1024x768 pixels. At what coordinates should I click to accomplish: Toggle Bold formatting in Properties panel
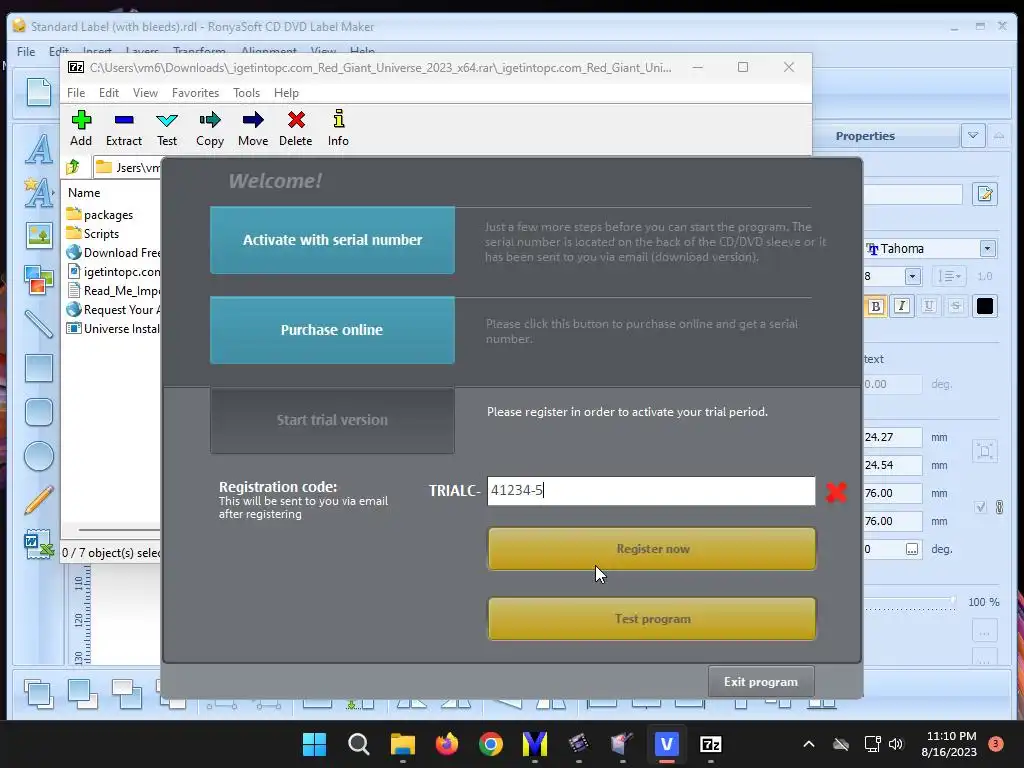point(876,306)
